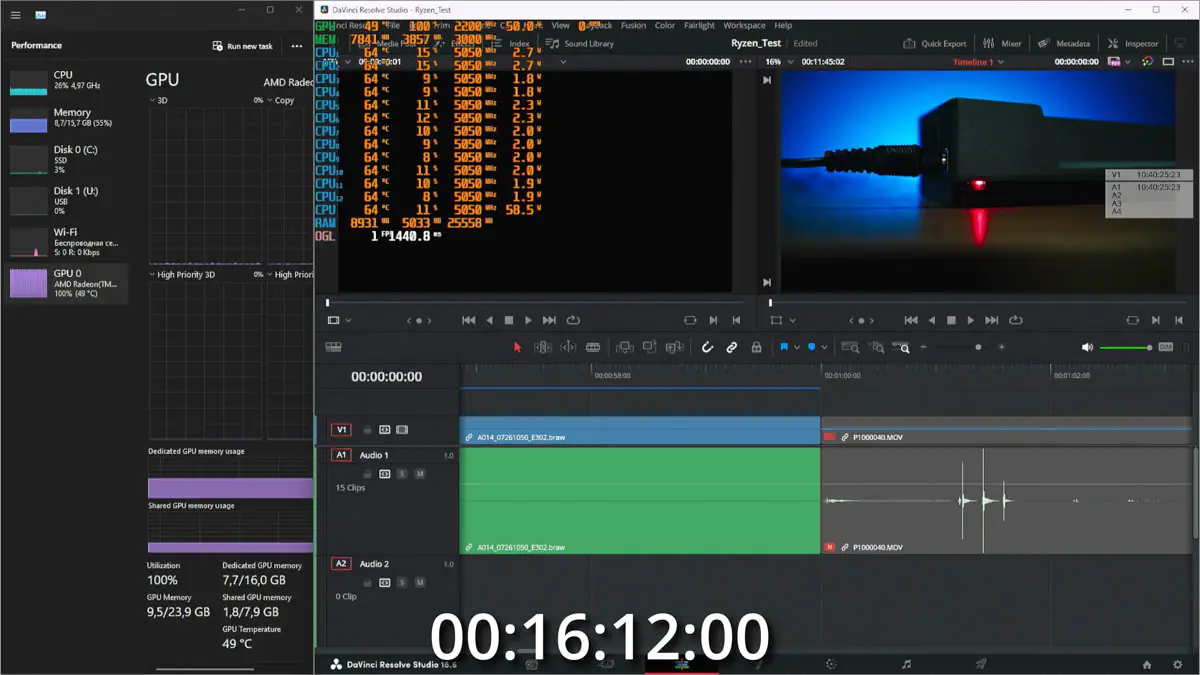Screen dimensions: 1200x675
Task: Activate the Dynamic Trim Mode tool
Action: 568,347
